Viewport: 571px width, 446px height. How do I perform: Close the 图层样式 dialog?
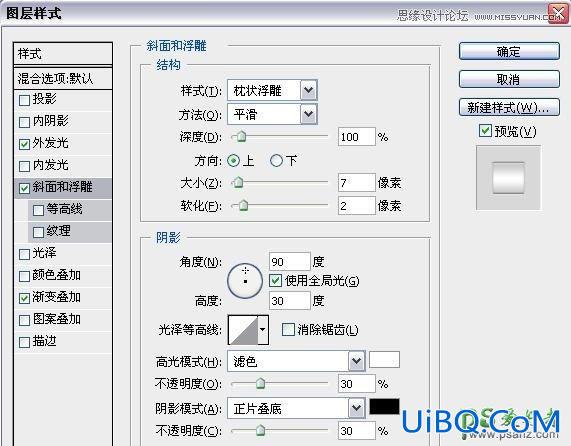[x=559, y=14]
